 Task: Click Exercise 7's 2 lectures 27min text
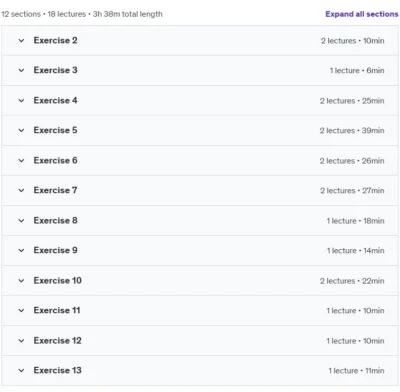[352, 190]
